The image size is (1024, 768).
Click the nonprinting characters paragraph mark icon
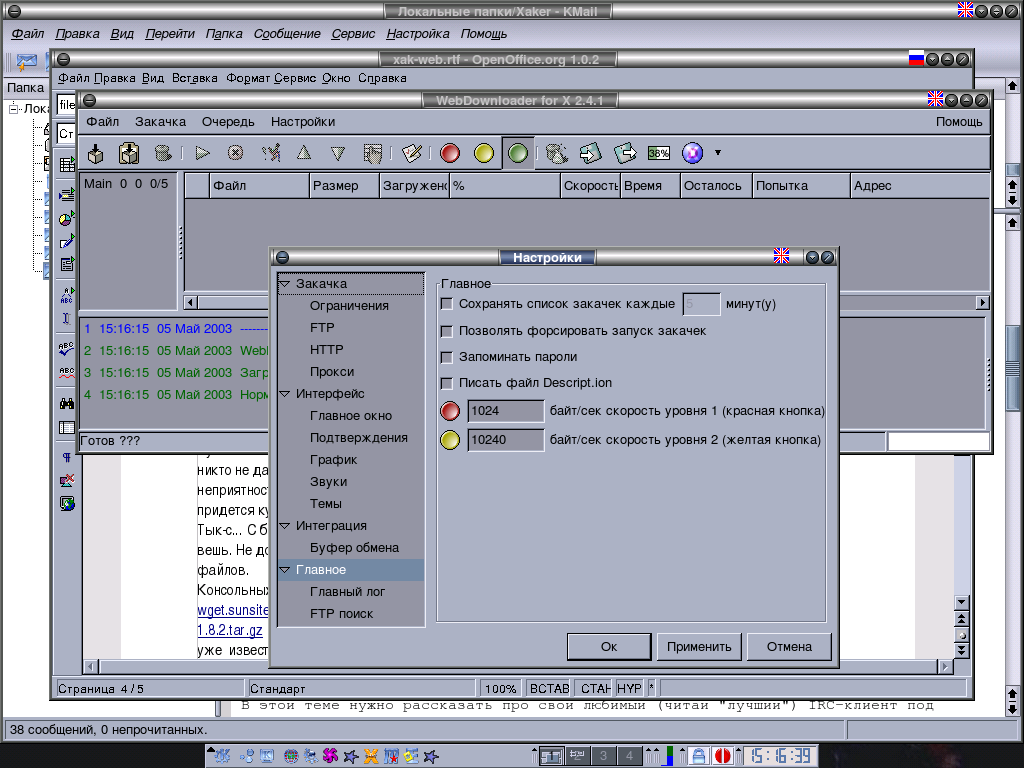click(x=67, y=457)
